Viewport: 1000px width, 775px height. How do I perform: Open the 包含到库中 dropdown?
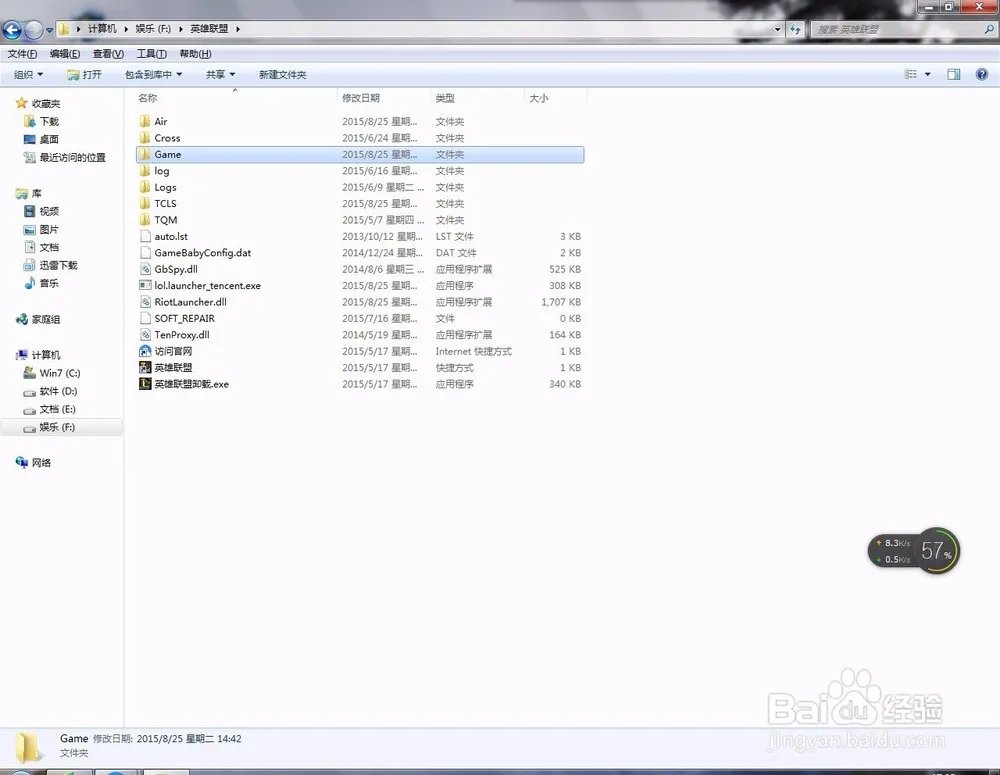[x=153, y=75]
